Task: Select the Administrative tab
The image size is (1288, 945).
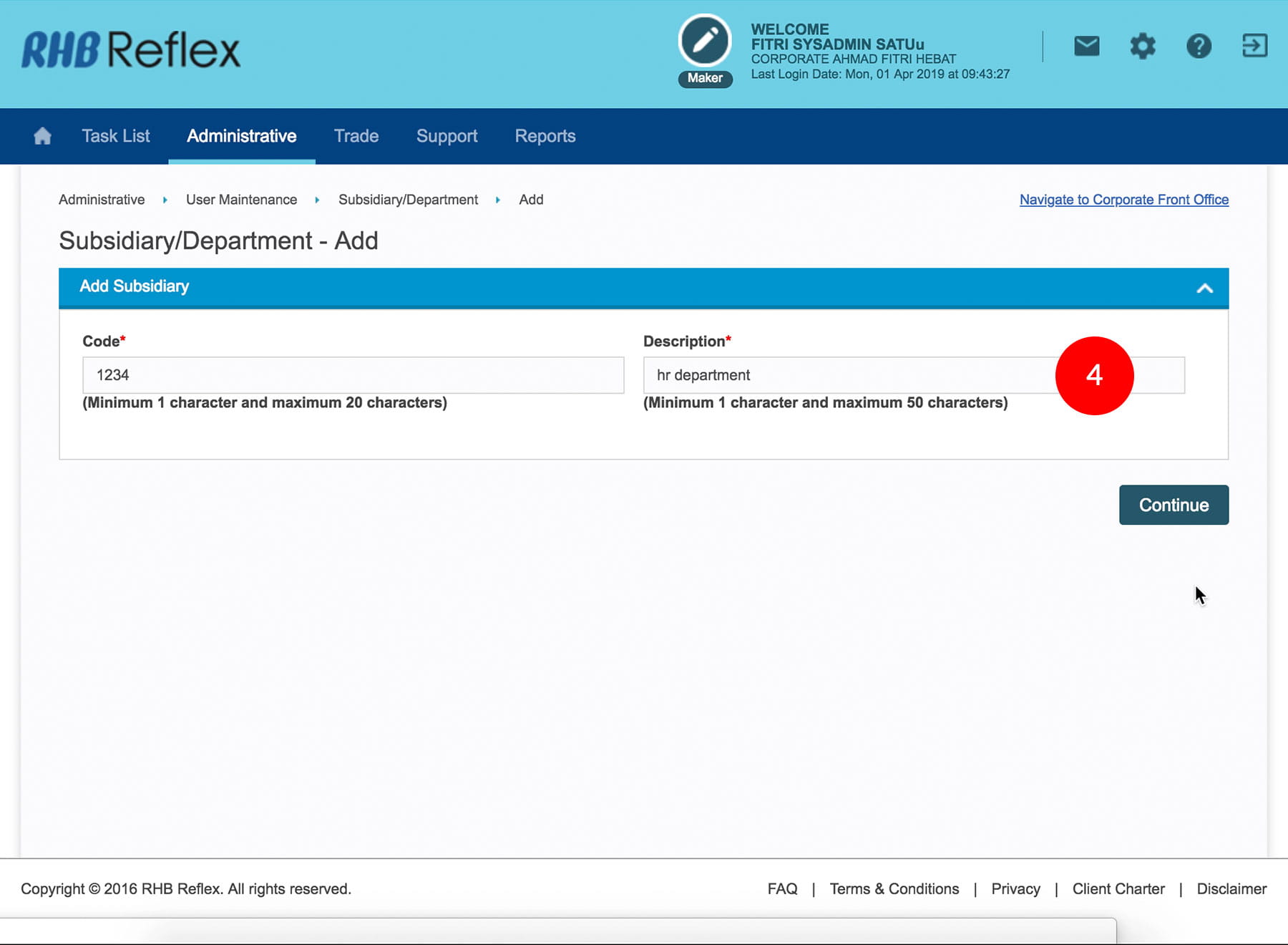Action: pyautogui.click(x=242, y=136)
